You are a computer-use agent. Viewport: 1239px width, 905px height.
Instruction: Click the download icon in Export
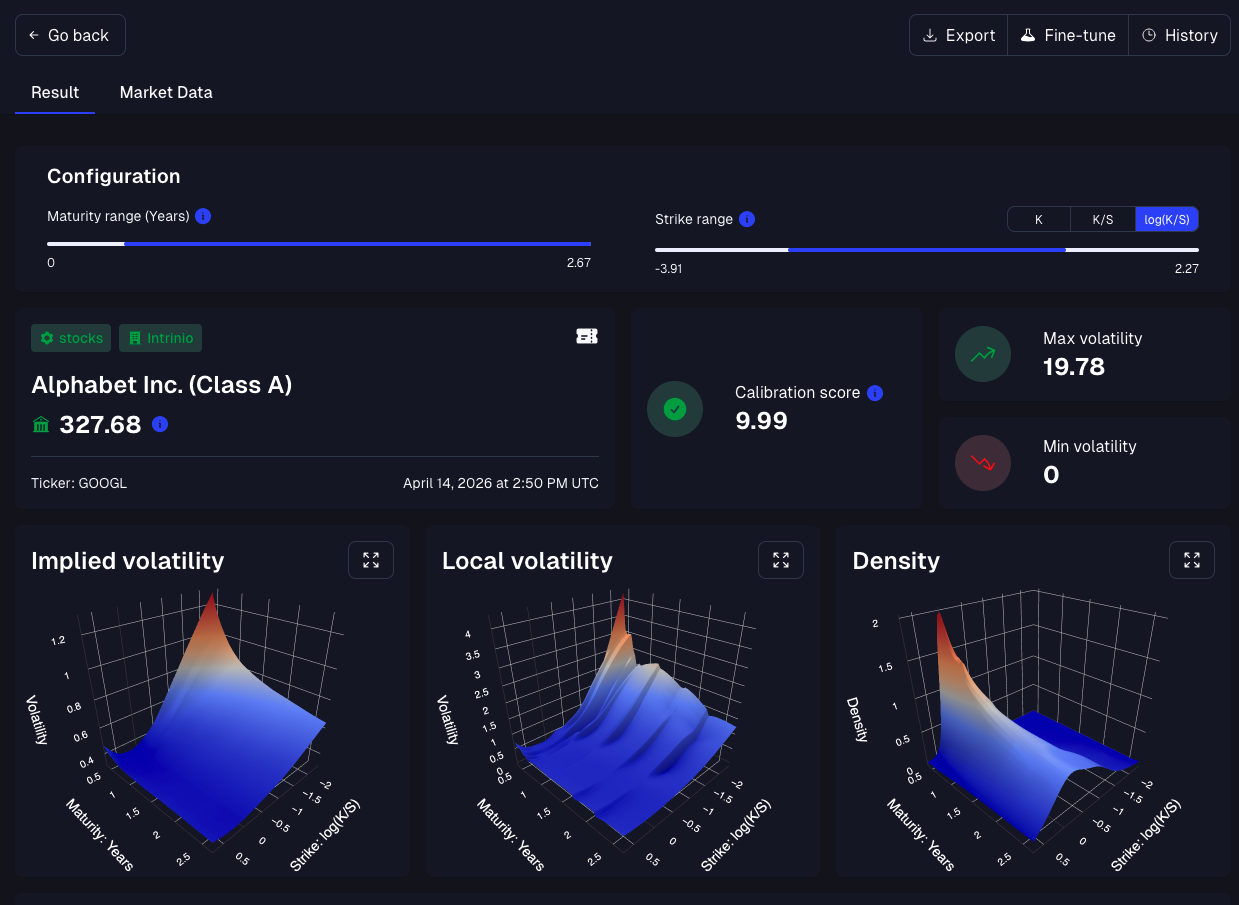930,35
